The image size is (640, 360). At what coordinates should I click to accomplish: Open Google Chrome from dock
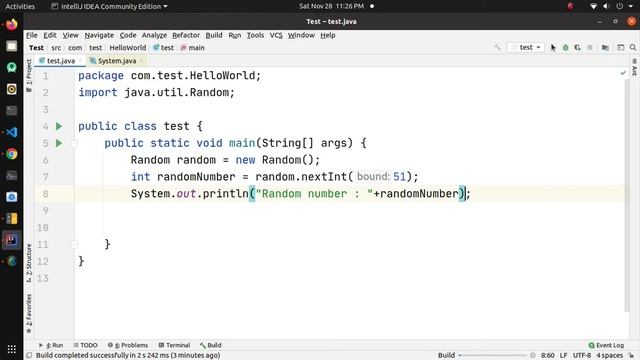[11, 154]
